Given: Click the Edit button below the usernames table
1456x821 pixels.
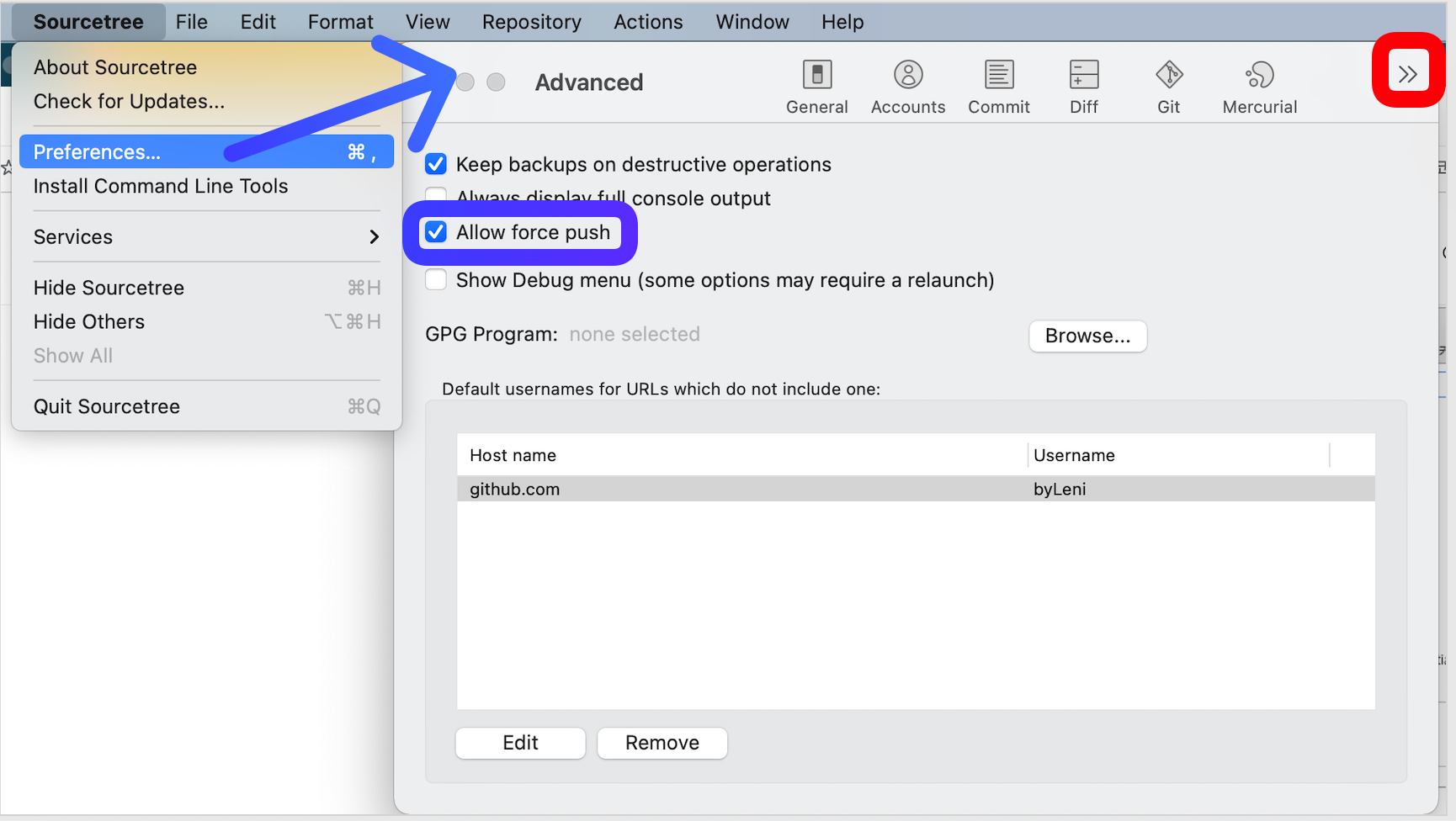Looking at the screenshot, I should click(520, 743).
